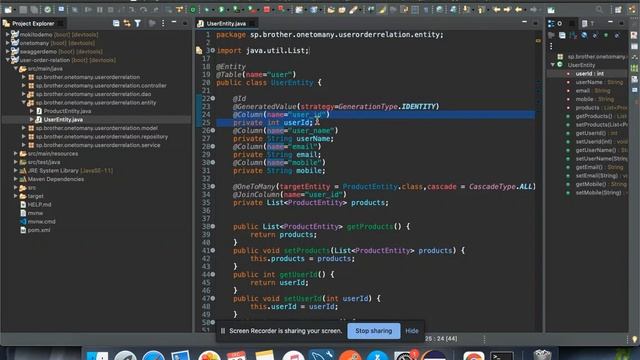Toggle Hide Fields icon in Outline toolbar
This screenshot has width=640, height=360.
coord(584,36)
